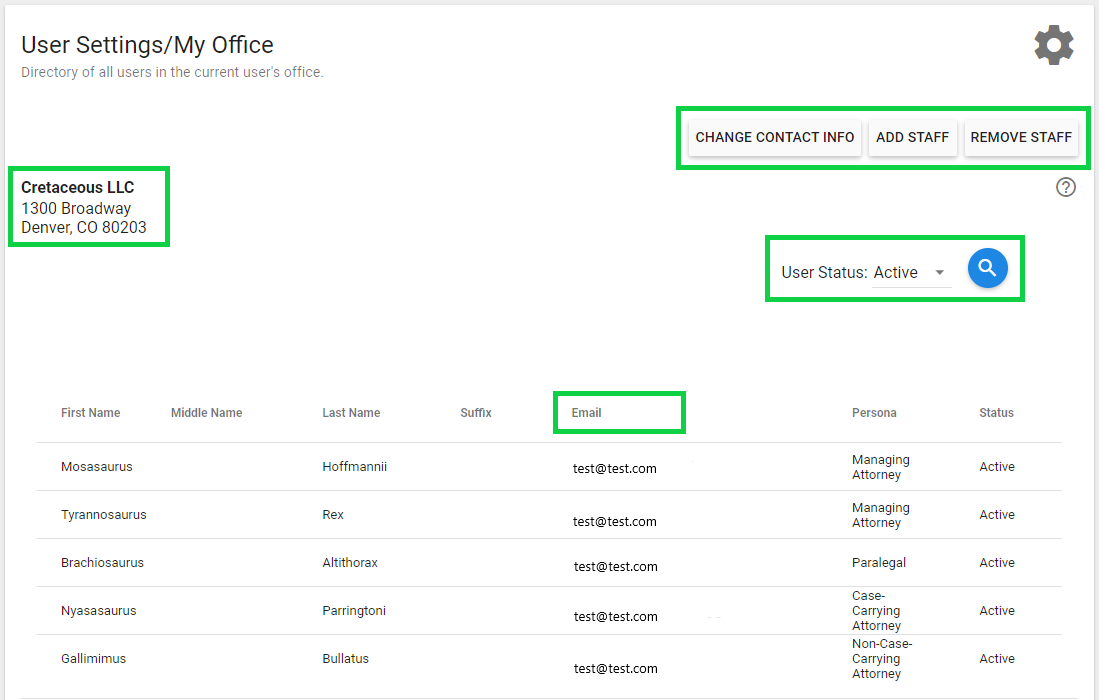Click Active status in the Nyasasaurus row
This screenshot has width=1099, height=700.
coord(997,610)
